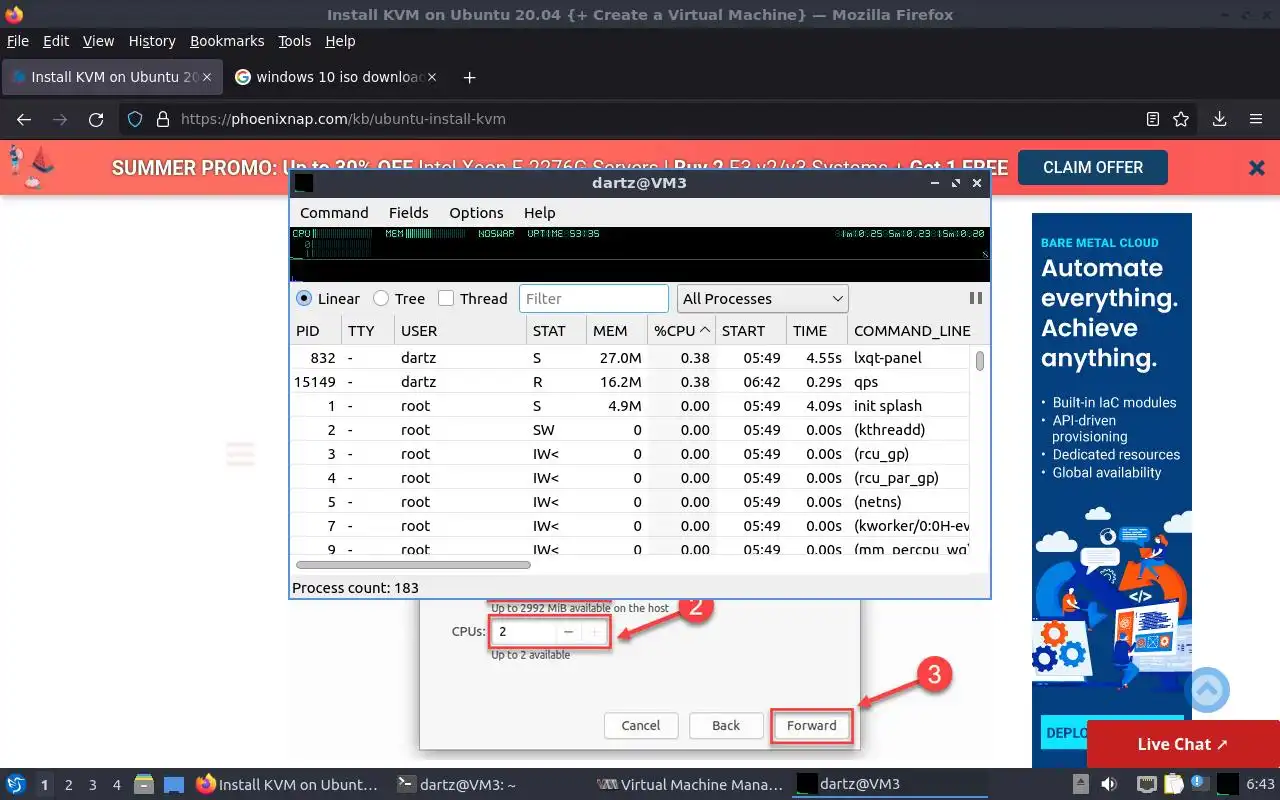
Task: Open the Help menu in qps
Action: pos(539,212)
